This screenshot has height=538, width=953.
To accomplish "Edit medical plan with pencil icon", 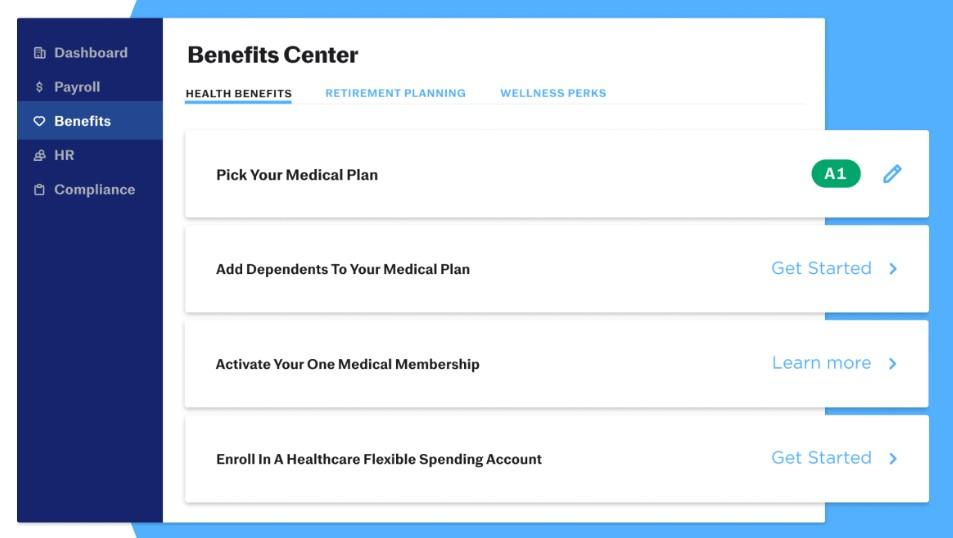I will coord(892,174).
